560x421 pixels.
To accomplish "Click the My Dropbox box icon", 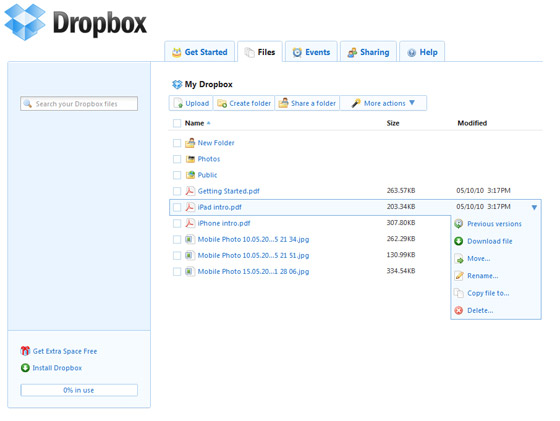I will pyautogui.click(x=177, y=84).
